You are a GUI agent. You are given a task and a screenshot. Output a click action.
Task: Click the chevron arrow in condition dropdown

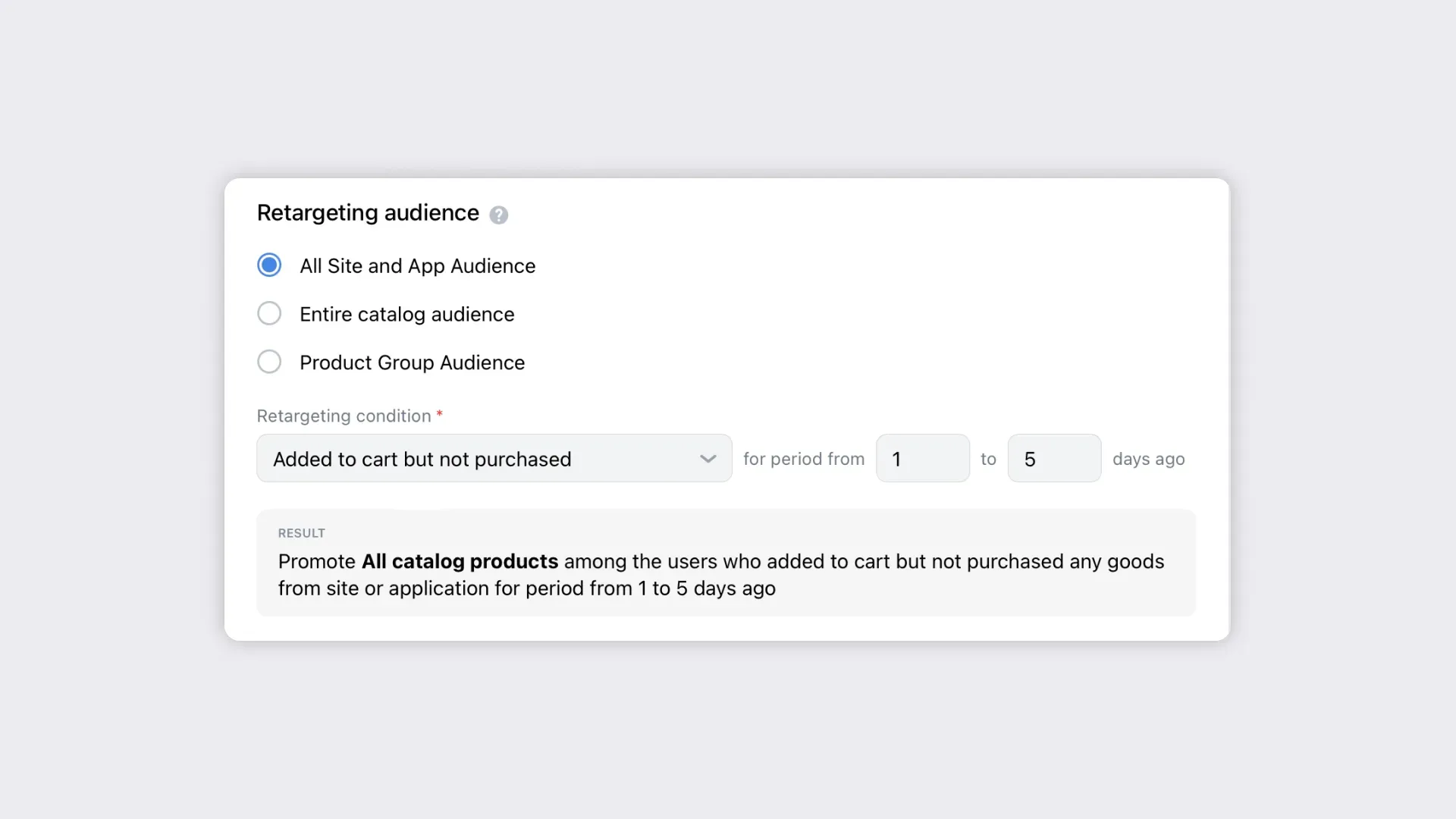[x=708, y=459]
